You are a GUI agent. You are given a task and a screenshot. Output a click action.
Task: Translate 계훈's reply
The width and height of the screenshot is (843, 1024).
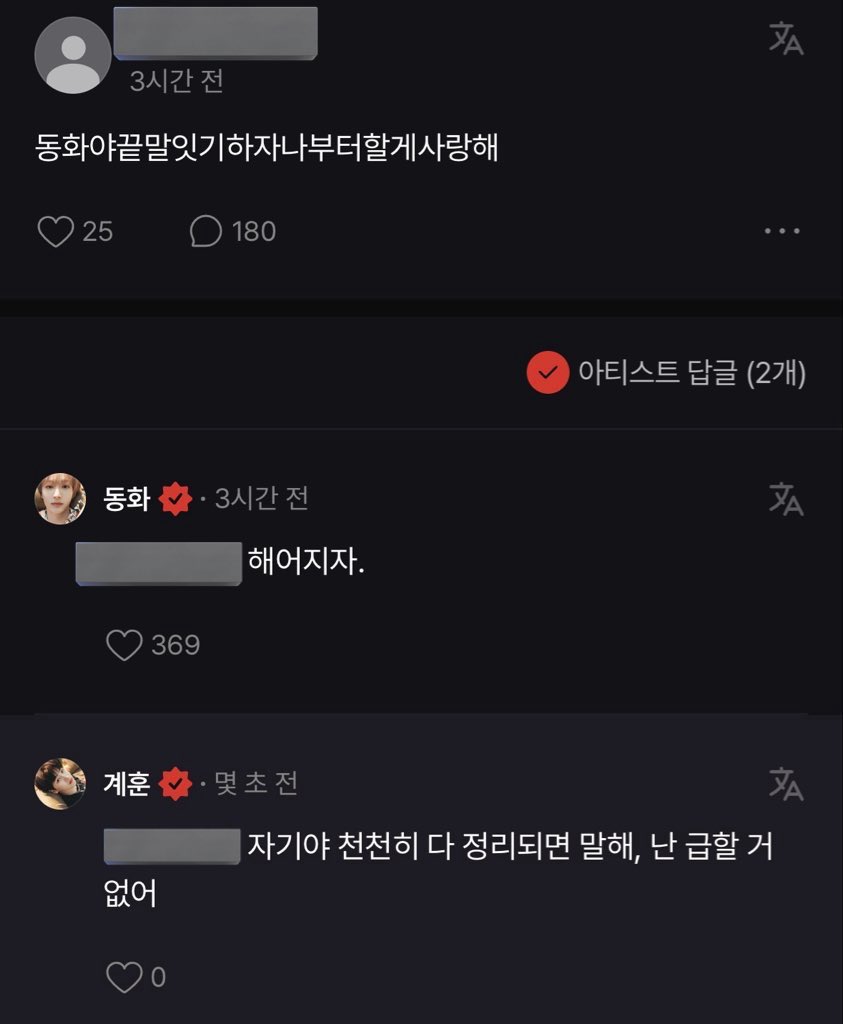pyautogui.click(x=786, y=784)
